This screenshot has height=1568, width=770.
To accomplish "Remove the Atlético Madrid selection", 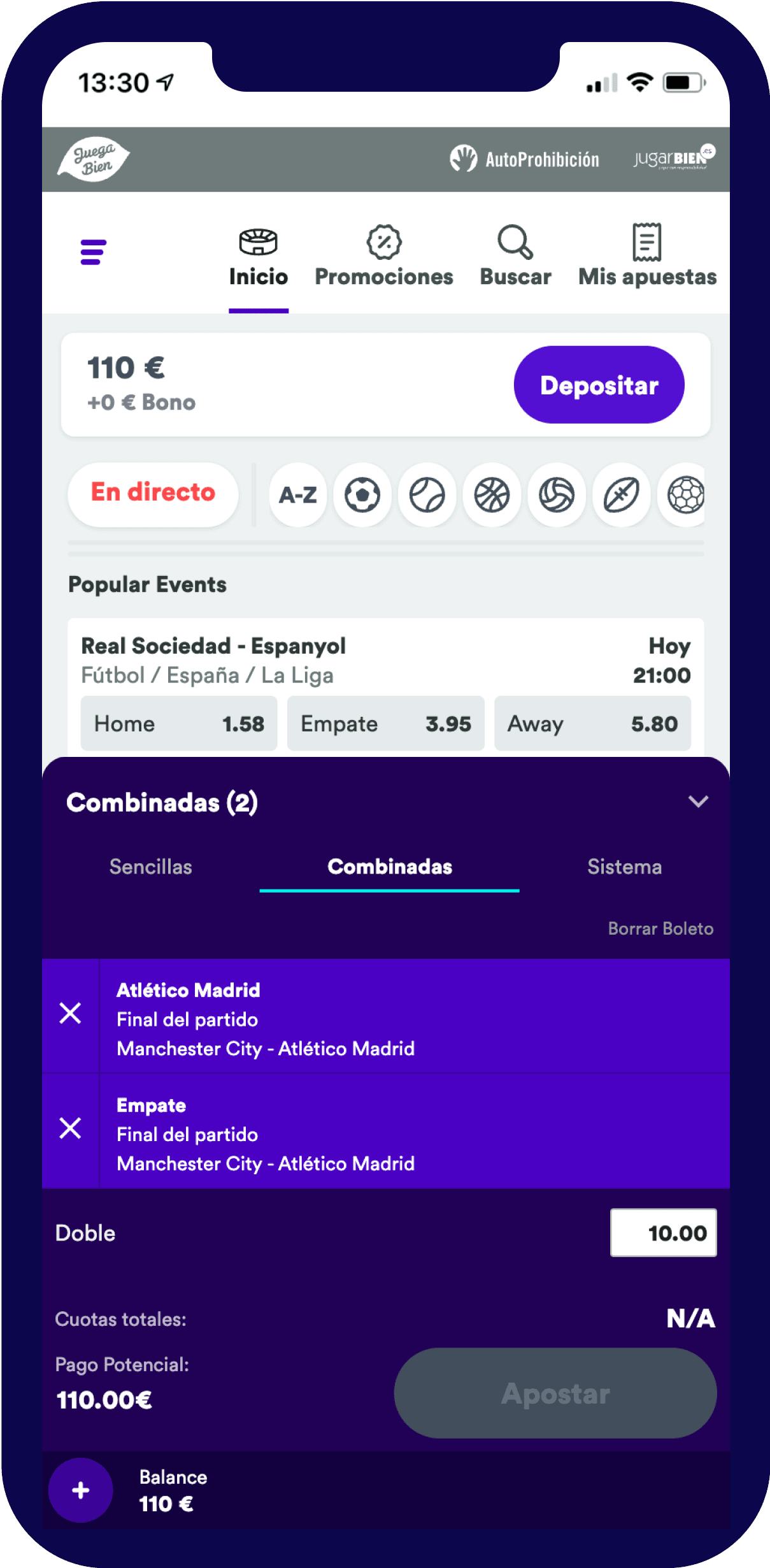I will point(70,1012).
